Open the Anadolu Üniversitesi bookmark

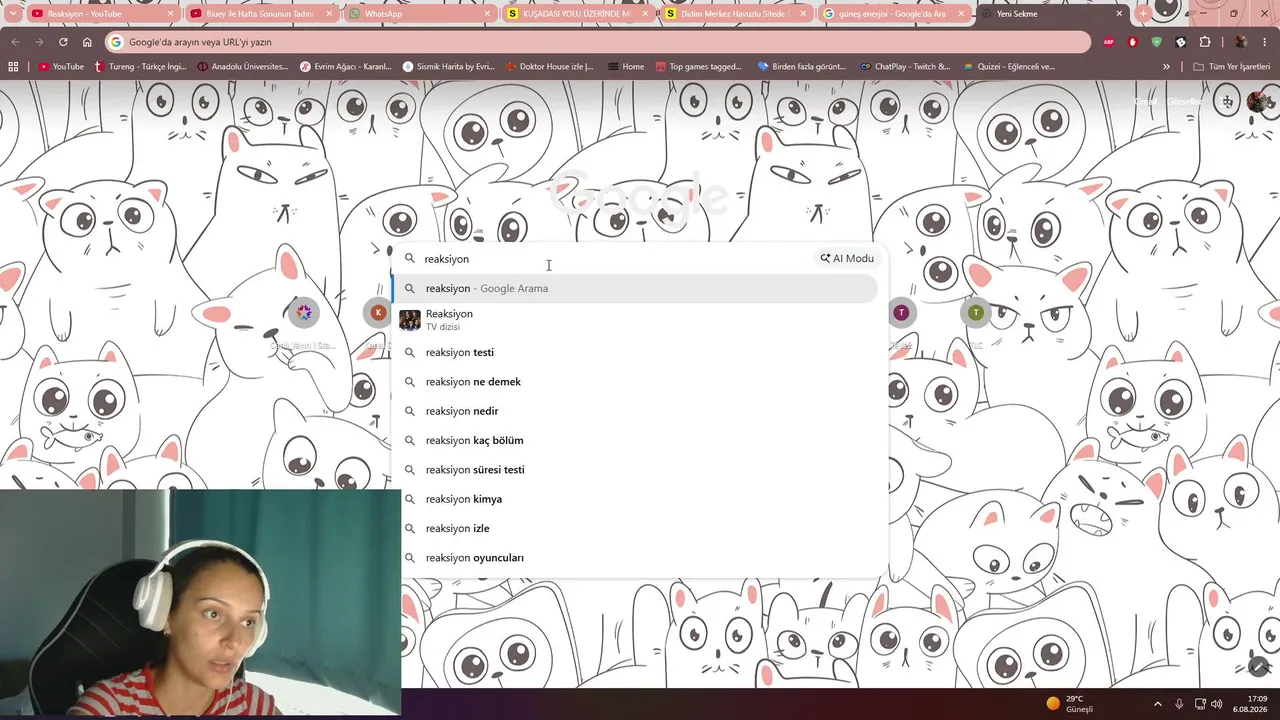(243, 66)
